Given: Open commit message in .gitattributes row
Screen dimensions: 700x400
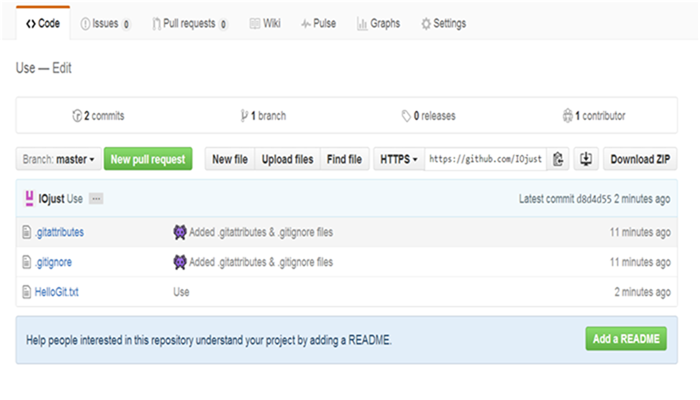Looking at the screenshot, I should click(x=261, y=233).
